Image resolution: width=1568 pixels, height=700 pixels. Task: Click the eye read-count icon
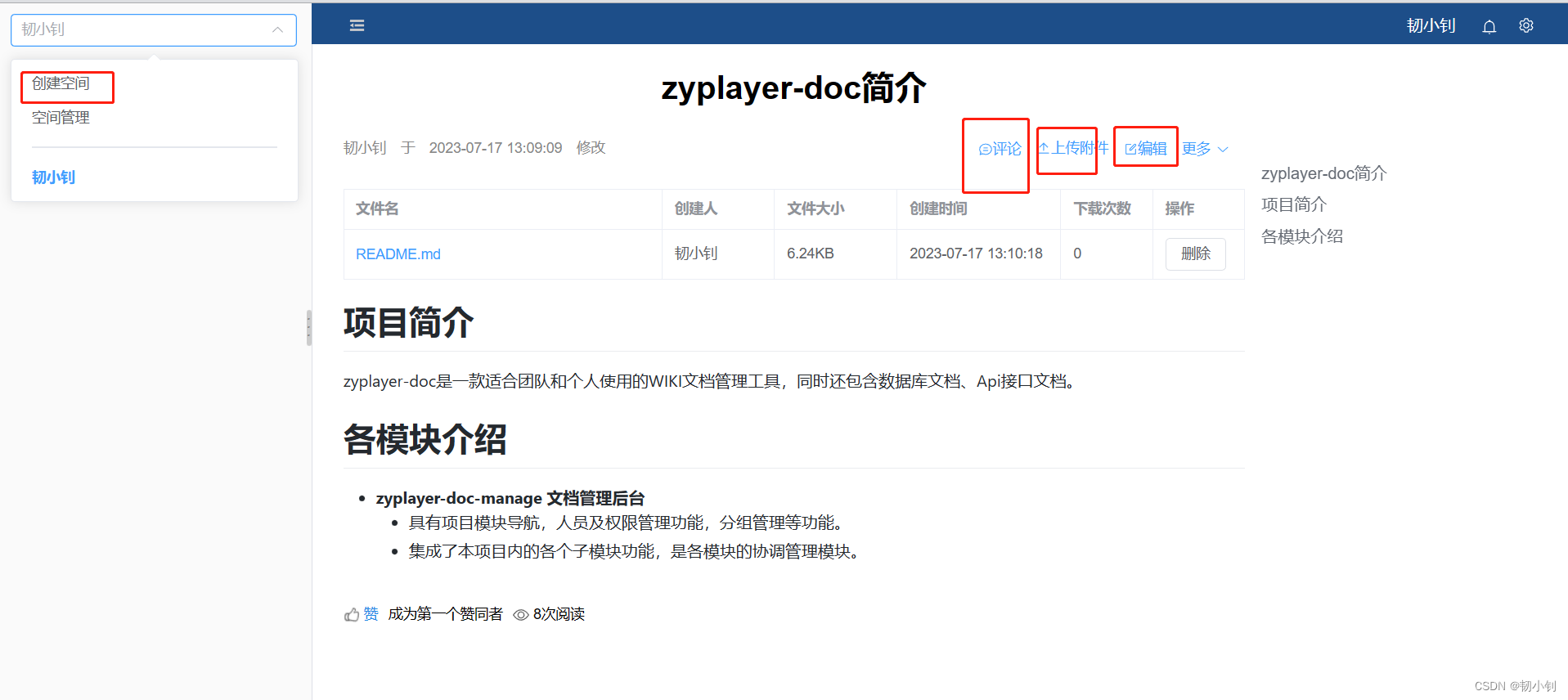tap(520, 615)
